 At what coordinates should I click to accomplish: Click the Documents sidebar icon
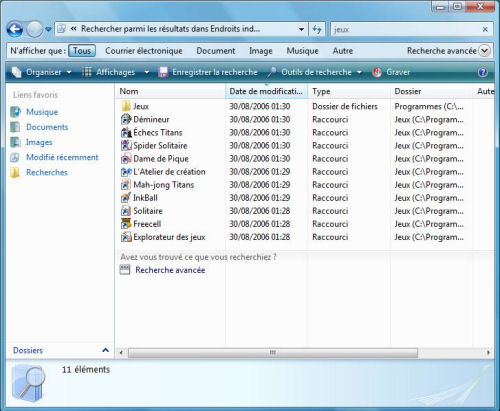15,127
